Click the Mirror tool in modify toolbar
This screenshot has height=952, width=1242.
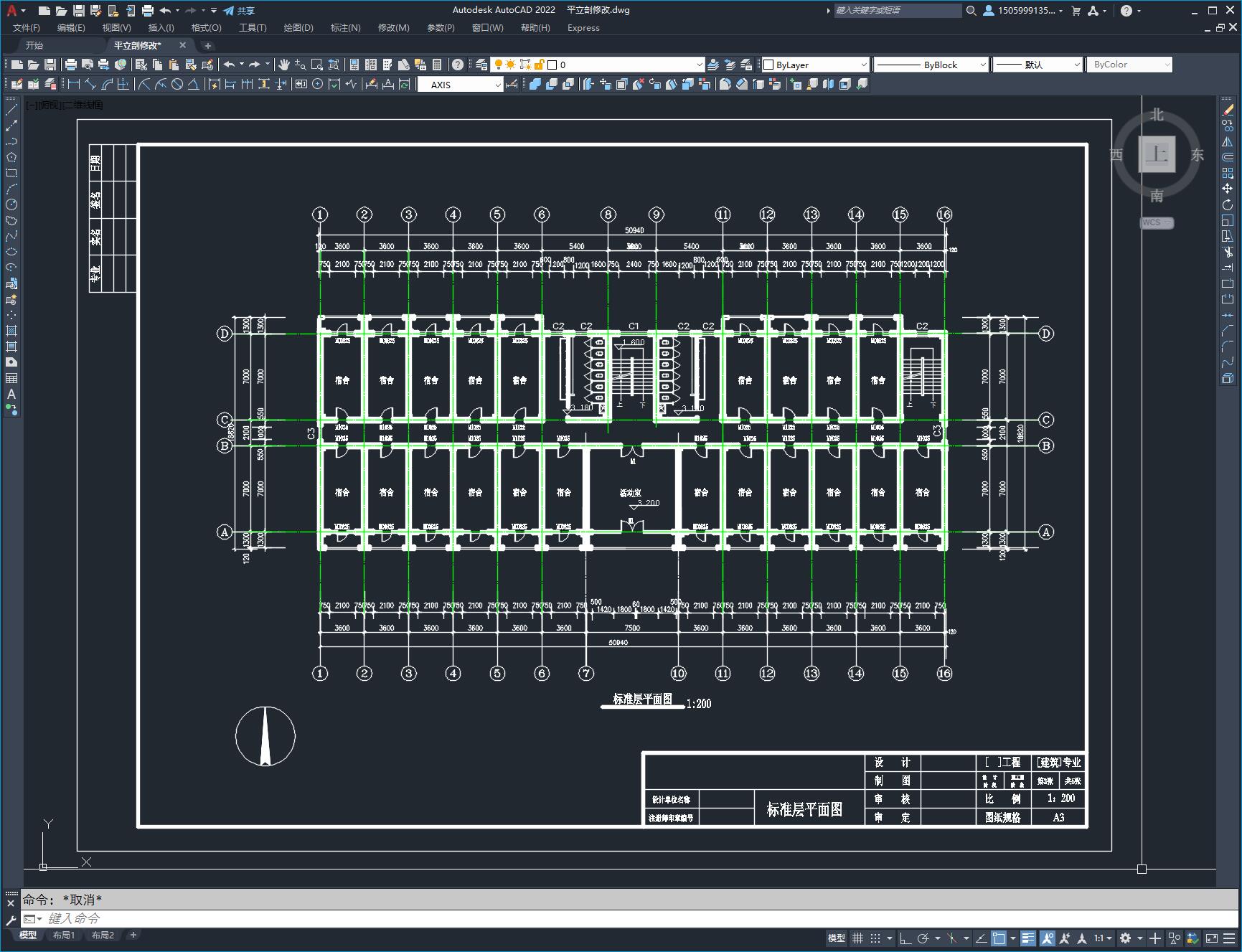pos(1228,141)
